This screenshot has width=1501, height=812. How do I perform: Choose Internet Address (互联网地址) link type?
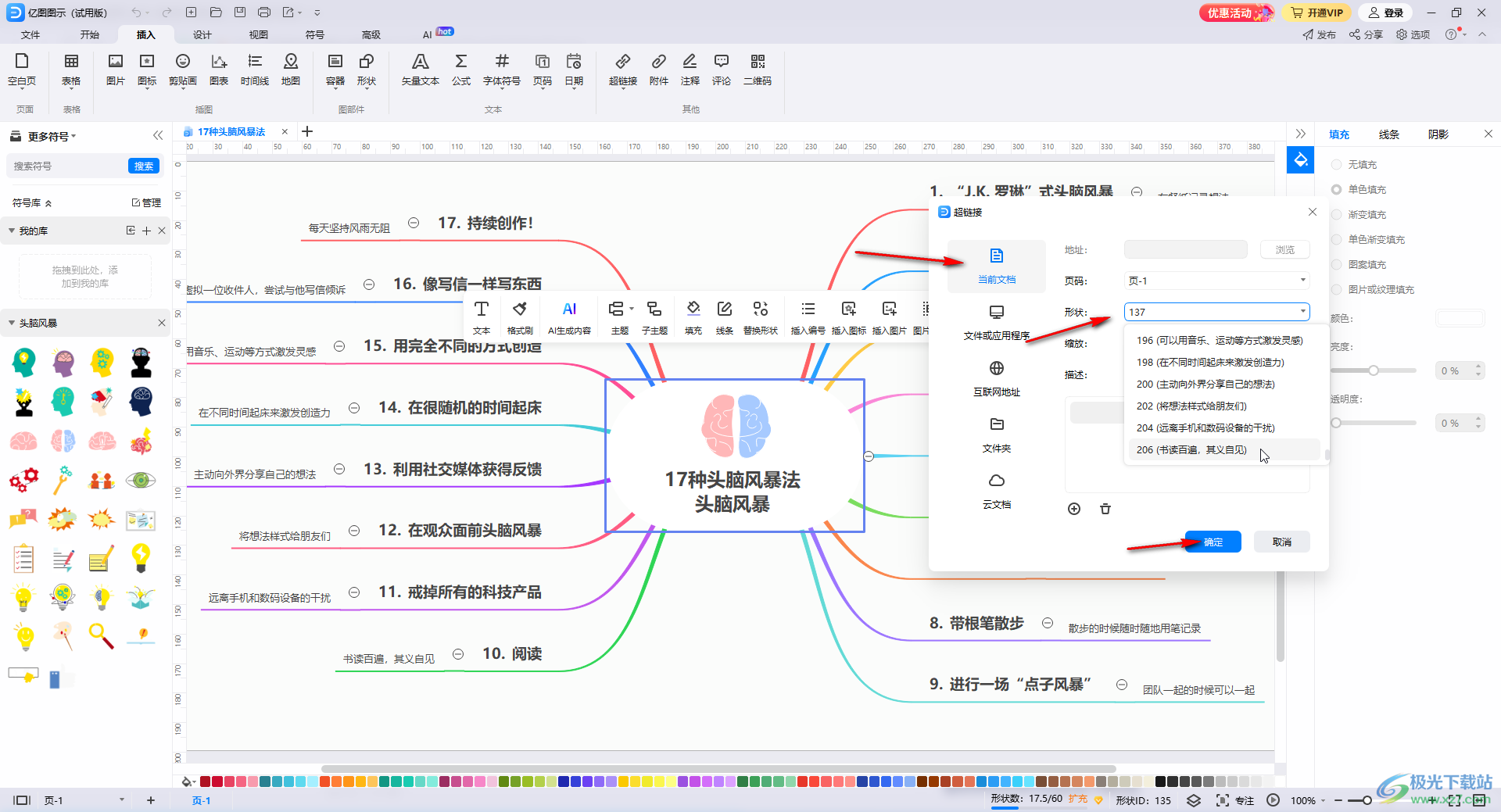point(997,379)
